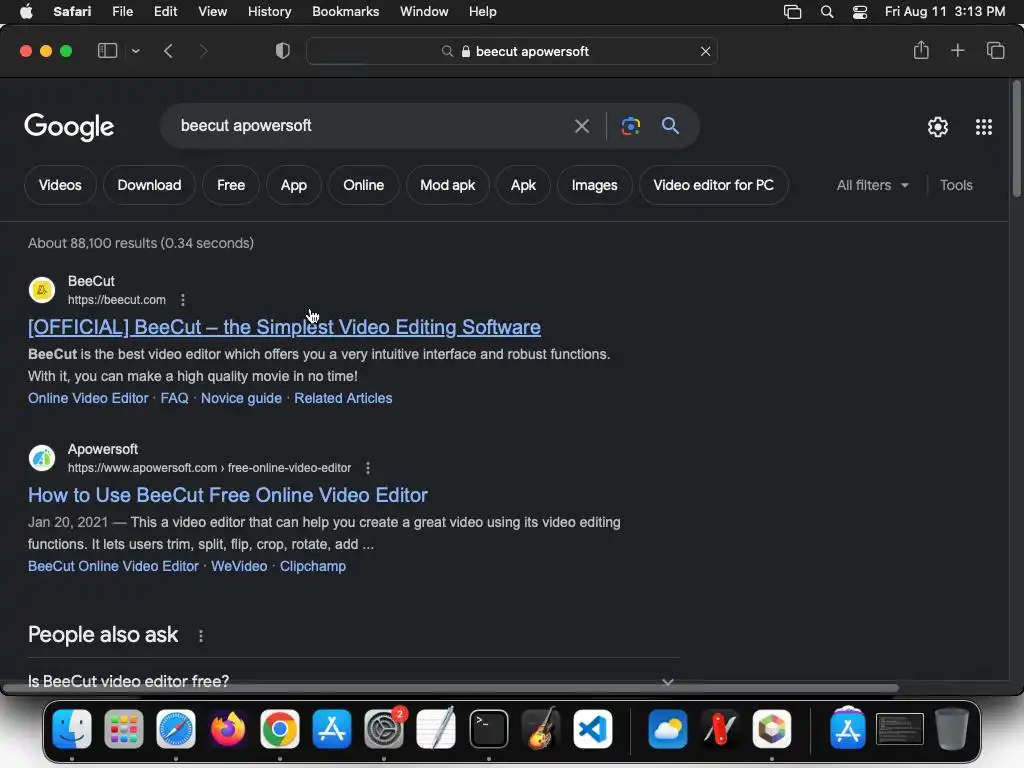Open the sidebar options chevron menu
This screenshot has width=1024, height=768.
136,51
